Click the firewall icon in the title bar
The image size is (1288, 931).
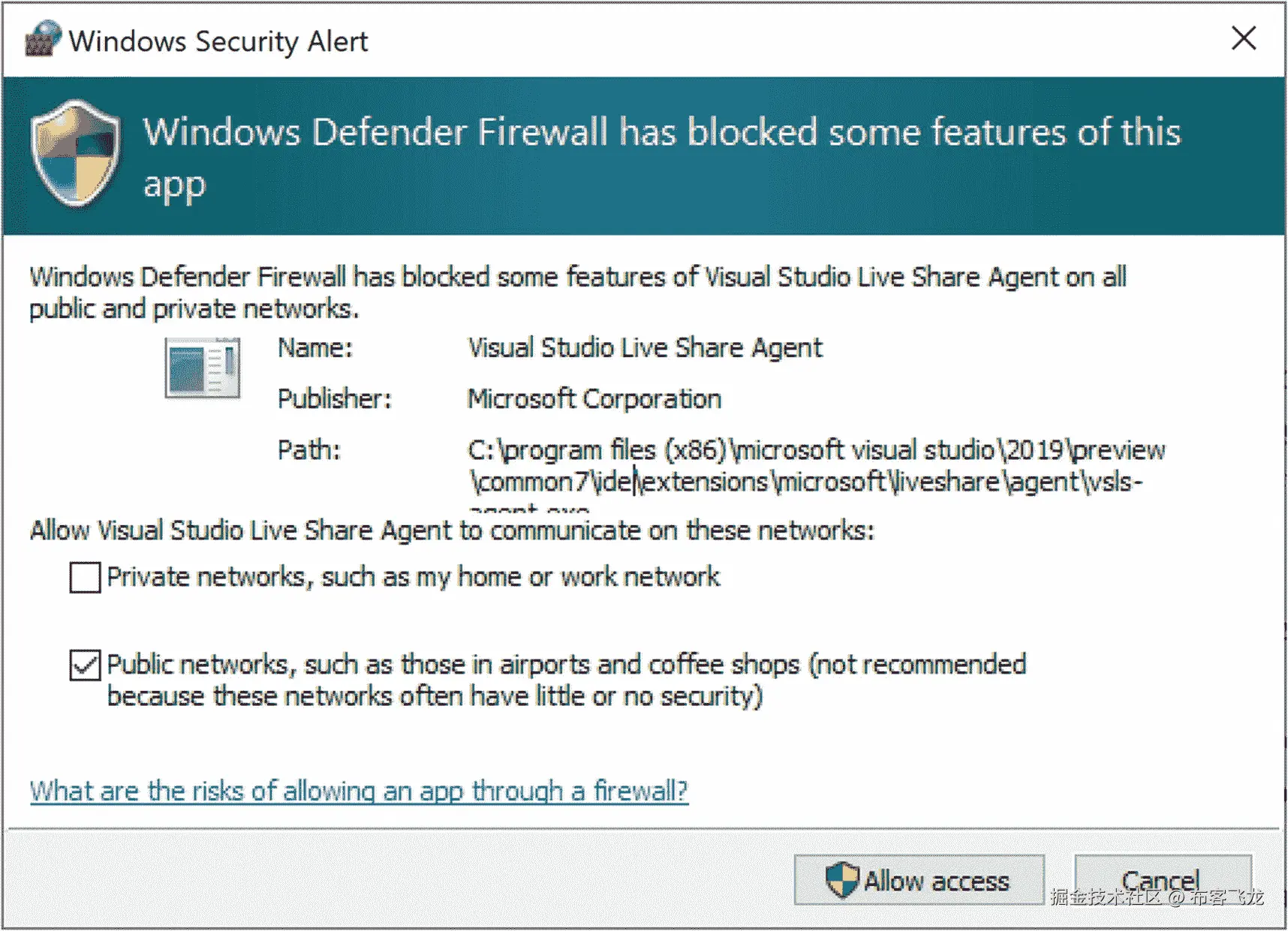(x=42, y=39)
